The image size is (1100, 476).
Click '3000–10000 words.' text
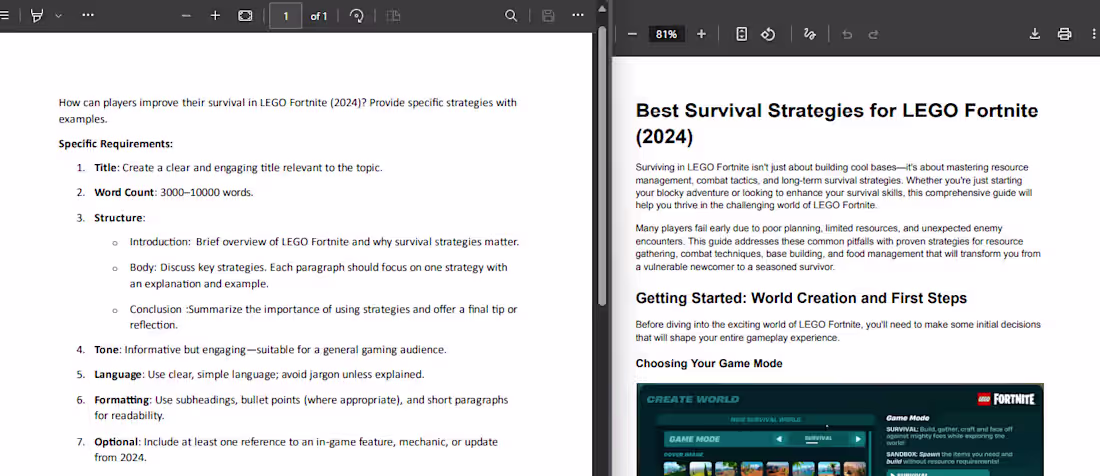206,192
